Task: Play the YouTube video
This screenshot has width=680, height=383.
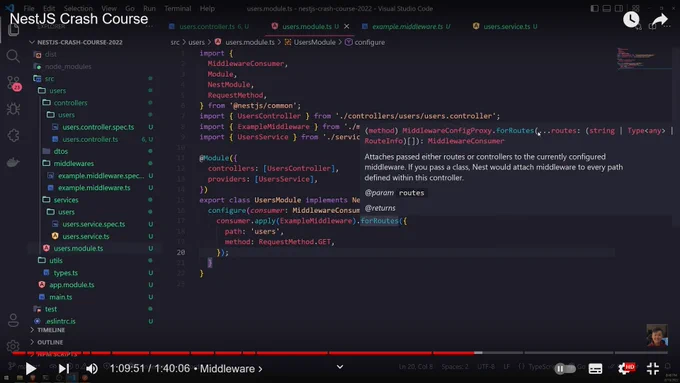Action: click(x=30, y=369)
